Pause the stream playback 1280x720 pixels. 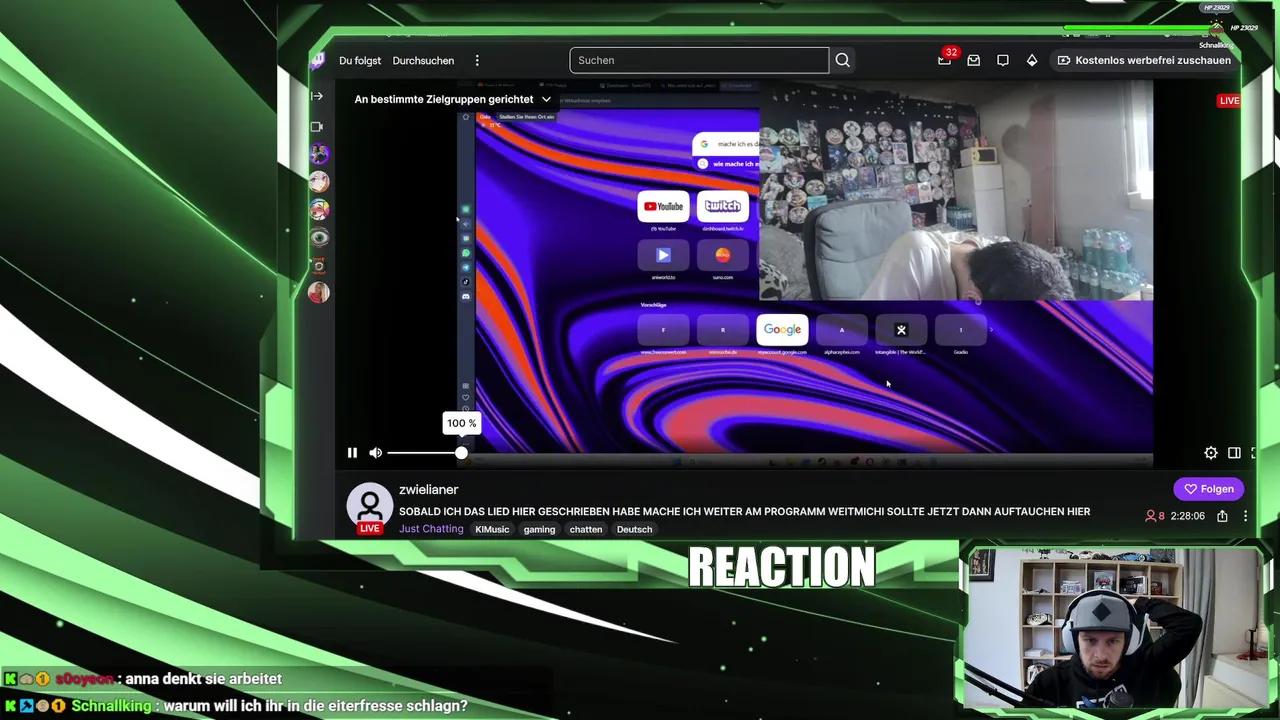point(352,453)
